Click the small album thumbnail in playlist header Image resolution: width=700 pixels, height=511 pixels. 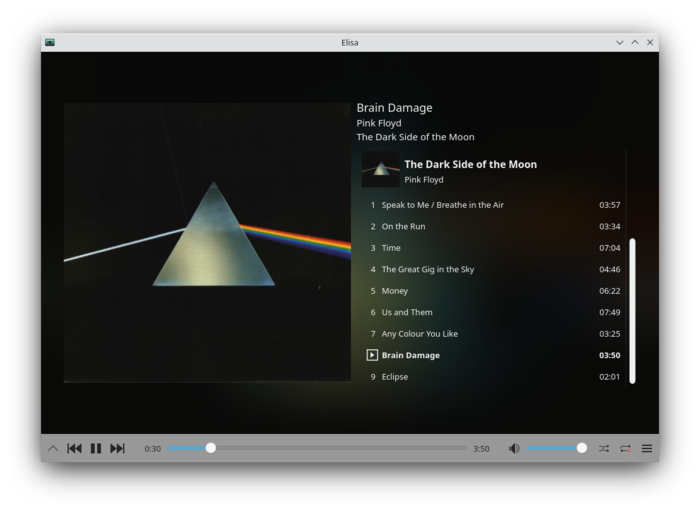[380, 170]
